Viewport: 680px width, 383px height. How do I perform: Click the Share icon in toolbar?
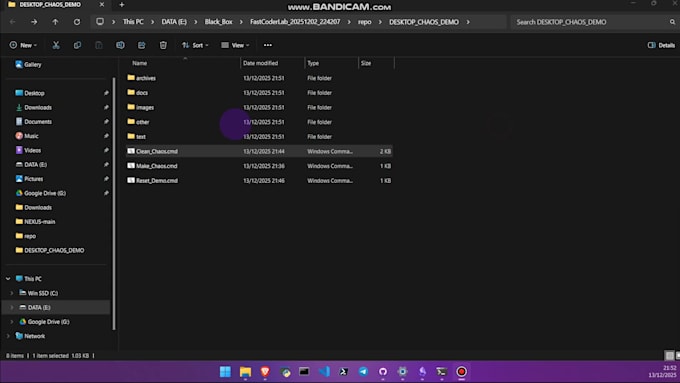[141, 45]
